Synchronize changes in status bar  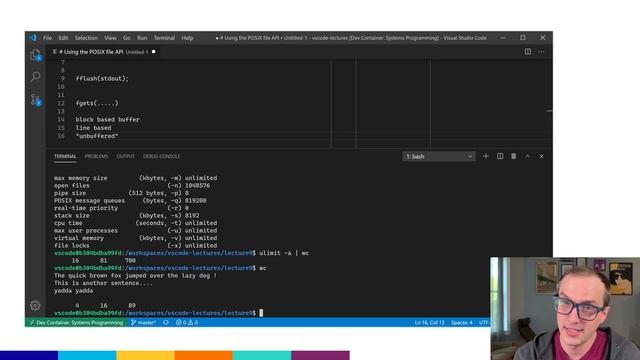[x=166, y=322]
